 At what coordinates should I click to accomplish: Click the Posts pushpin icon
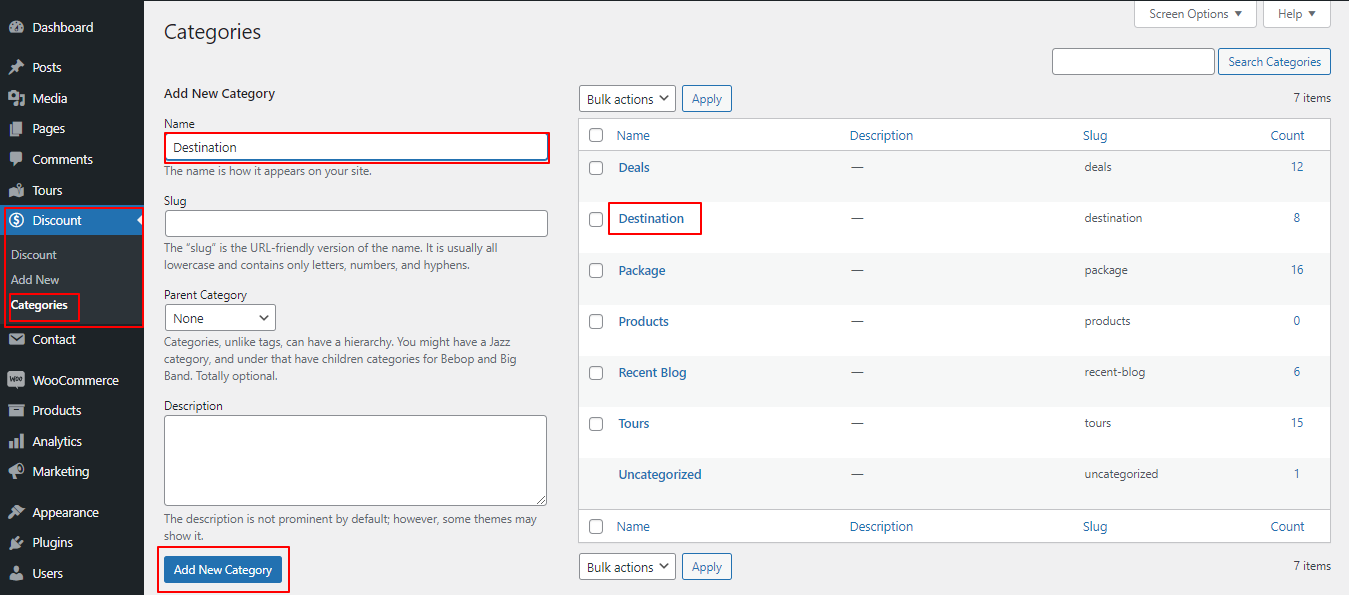click(16, 67)
